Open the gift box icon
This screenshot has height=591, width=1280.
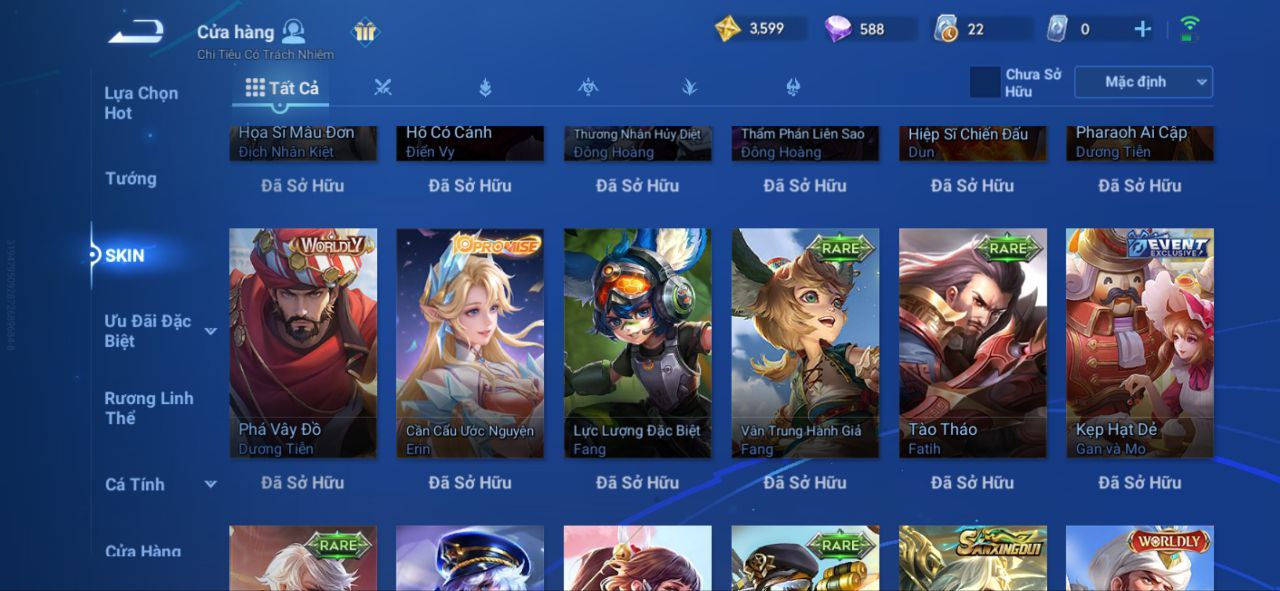click(x=365, y=32)
